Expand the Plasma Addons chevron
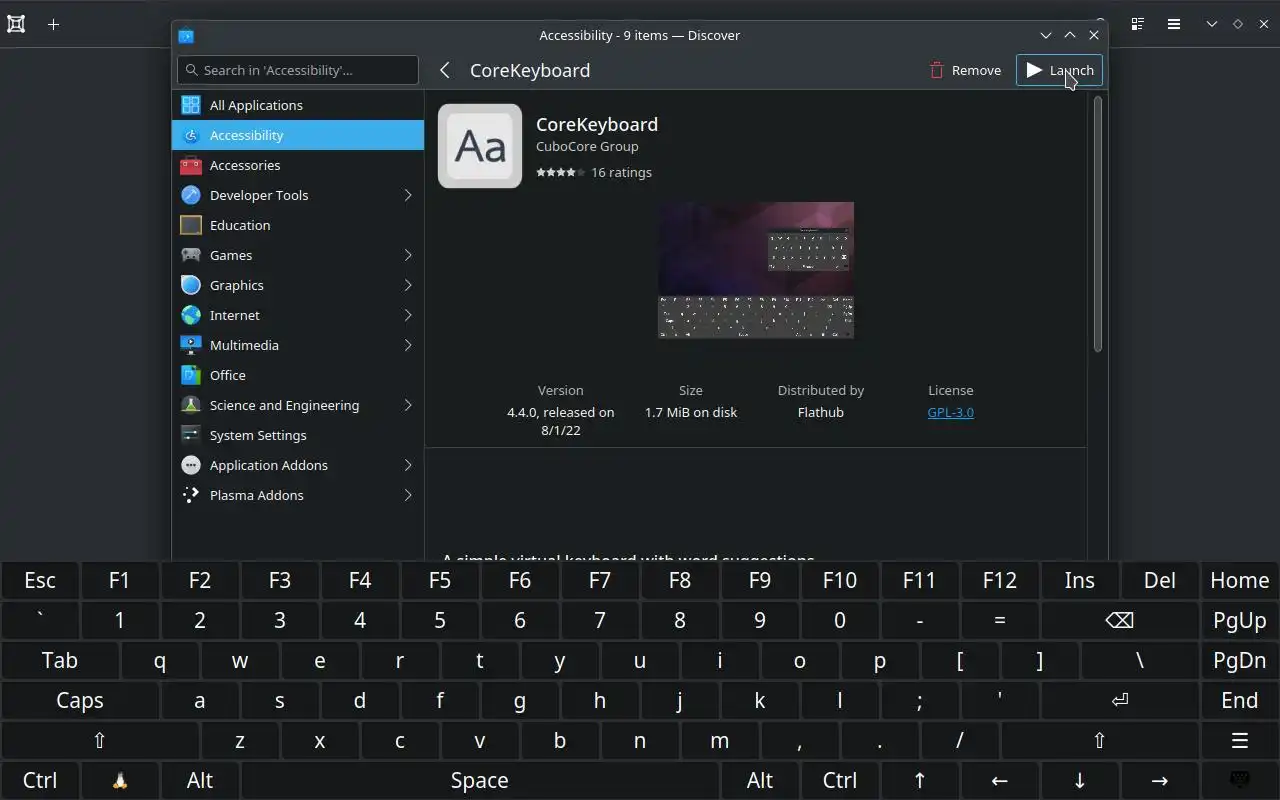Viewport: 1280px width, 800px height. [x=408, y=495]
